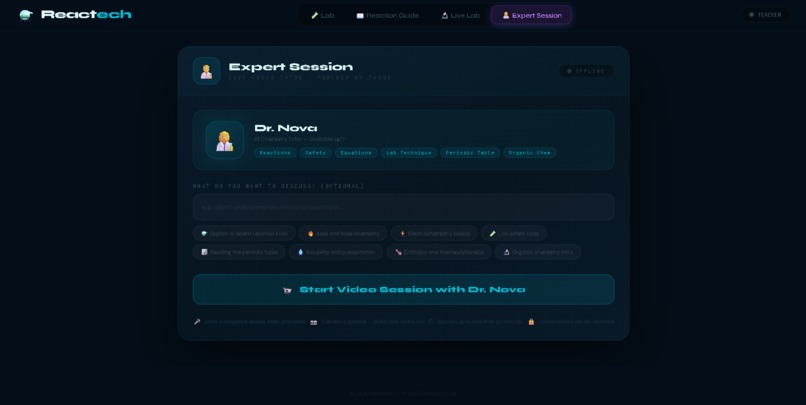The width and height of the screenshot is (806, 405).
Task: Click the Reactech logo icon
Action: (x=26, y=15)
